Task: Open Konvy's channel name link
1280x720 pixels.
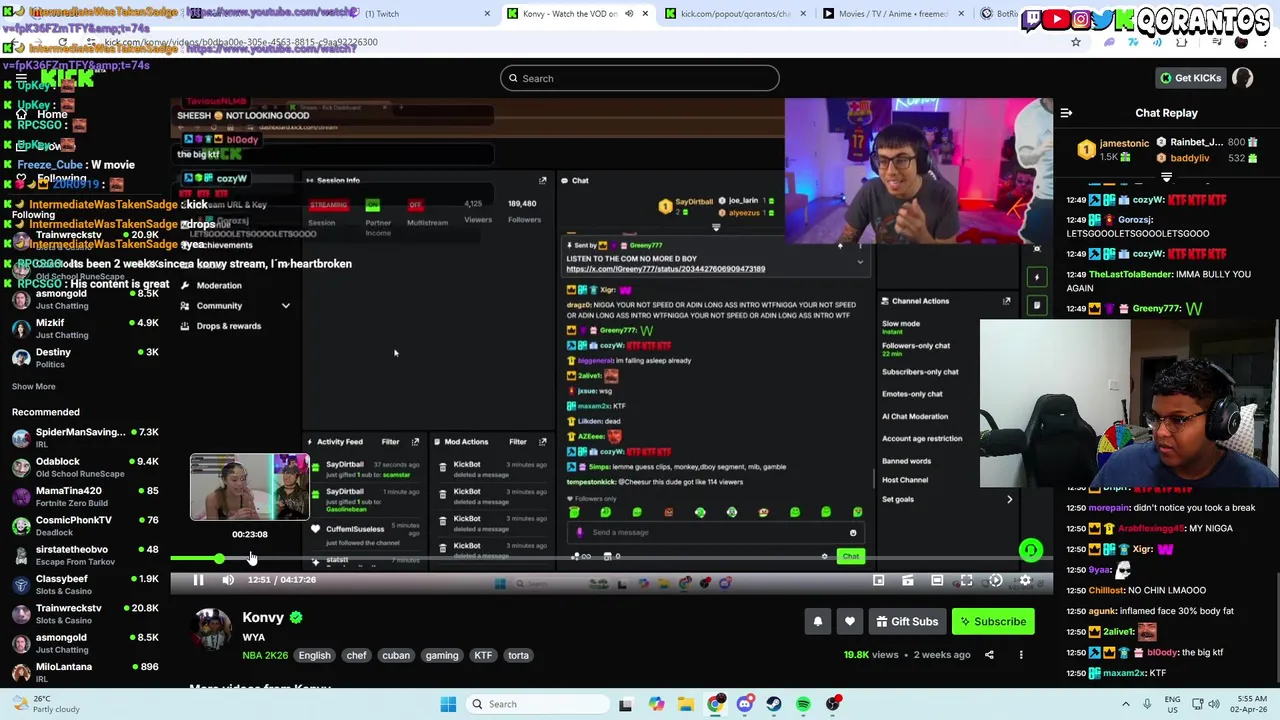Action: tap(263, 618)
